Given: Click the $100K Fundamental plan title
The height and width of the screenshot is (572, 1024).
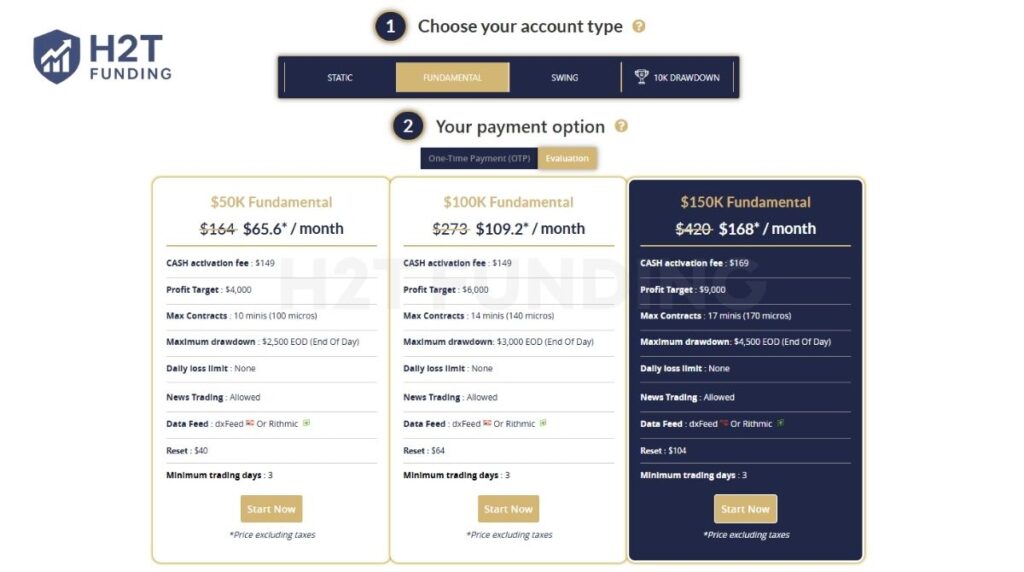Looking at the screenshot, I should [508, 202].
